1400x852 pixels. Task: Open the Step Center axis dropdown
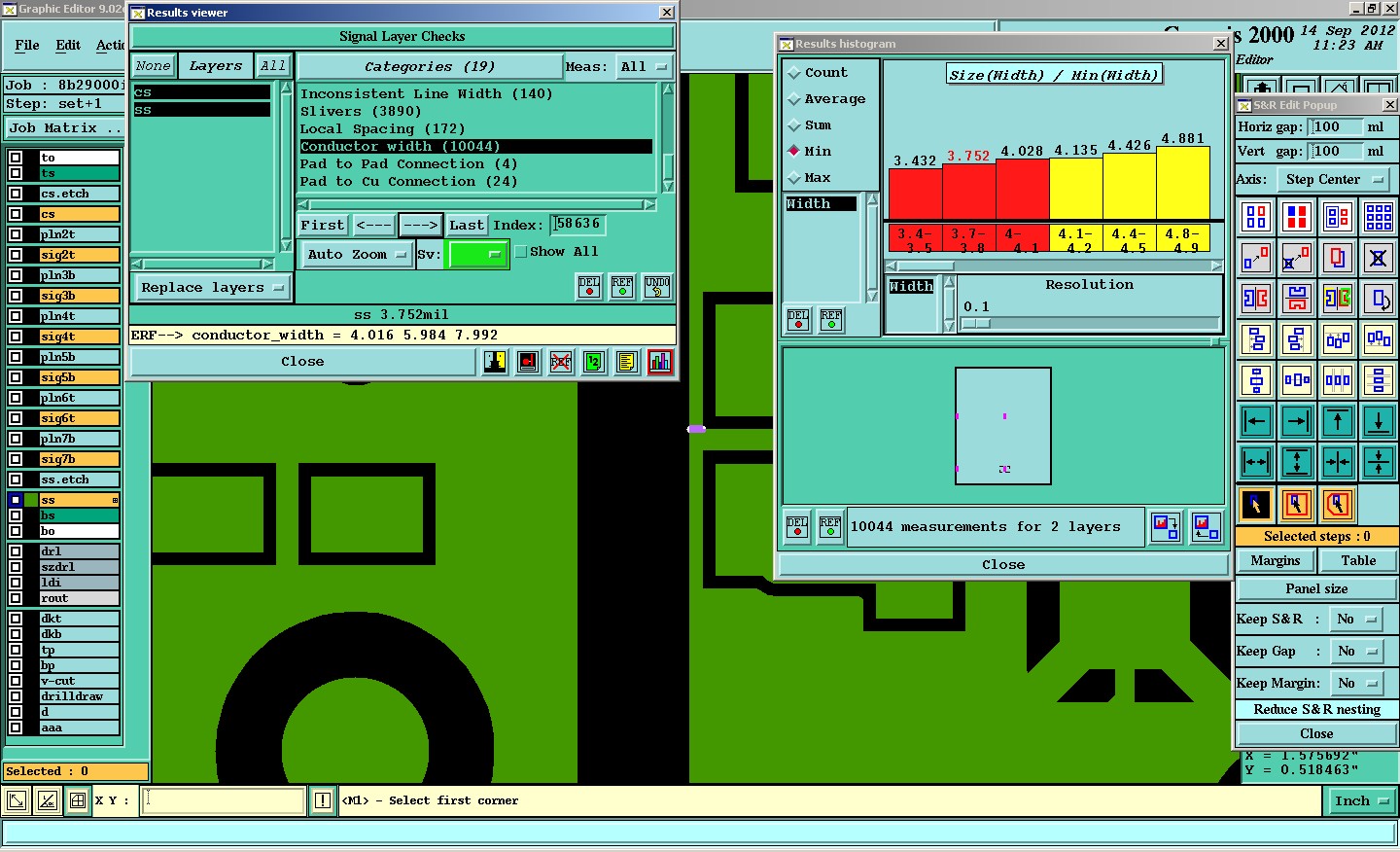(x=1331, y=179)
